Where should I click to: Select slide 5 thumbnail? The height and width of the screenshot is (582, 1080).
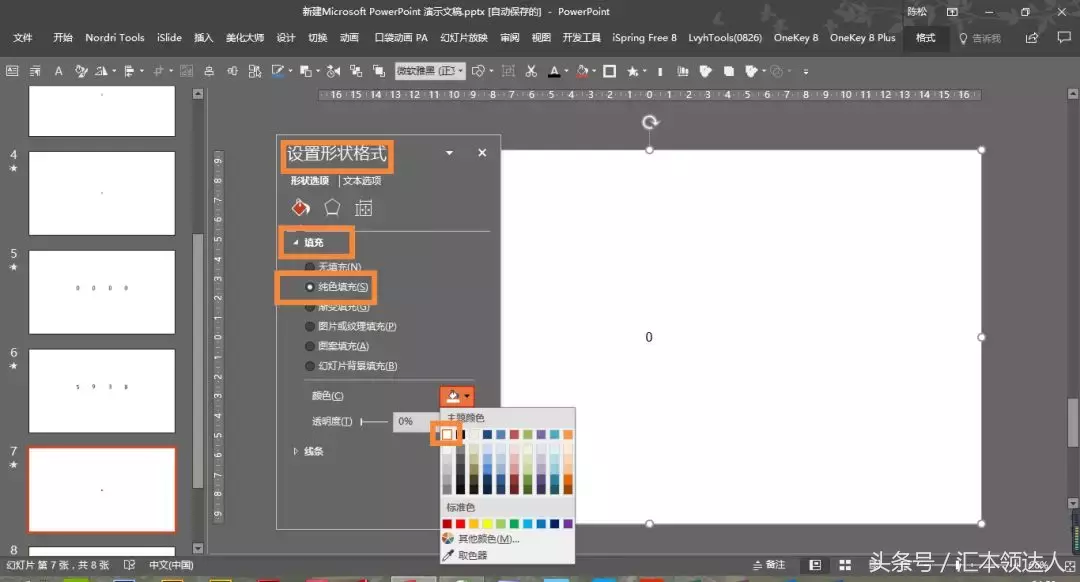point(102,292)
